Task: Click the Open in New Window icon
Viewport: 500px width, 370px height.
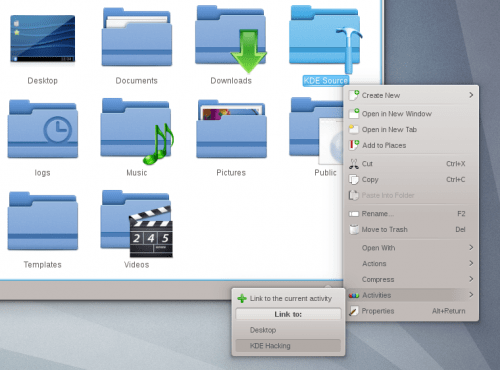Action: 354,114
